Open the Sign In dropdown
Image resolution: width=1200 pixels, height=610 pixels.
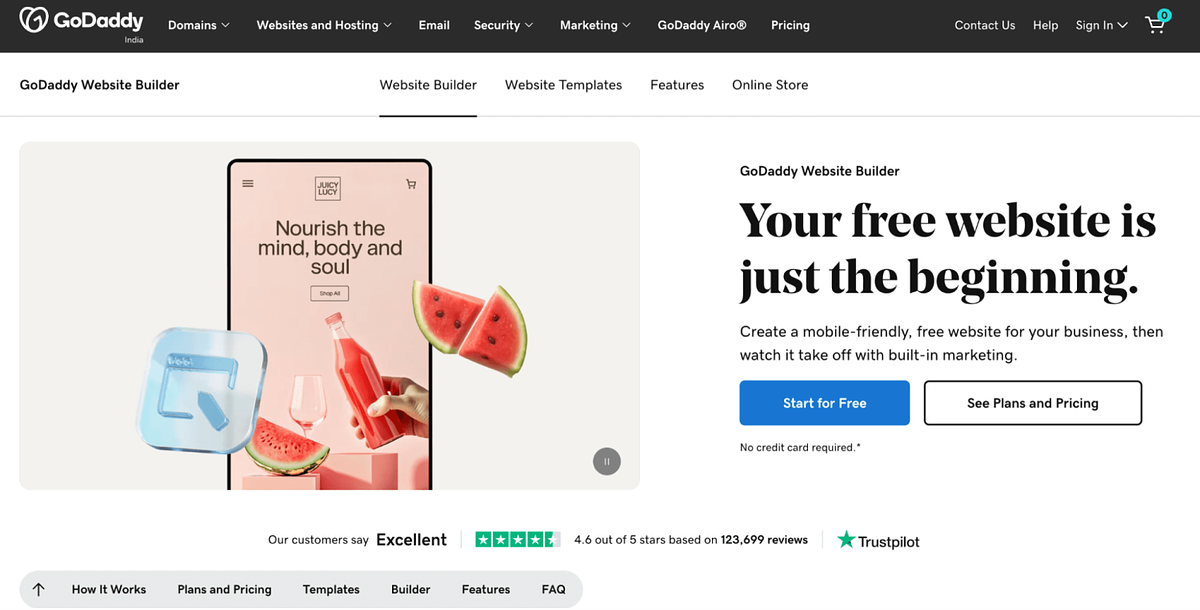pos(1100,25)
